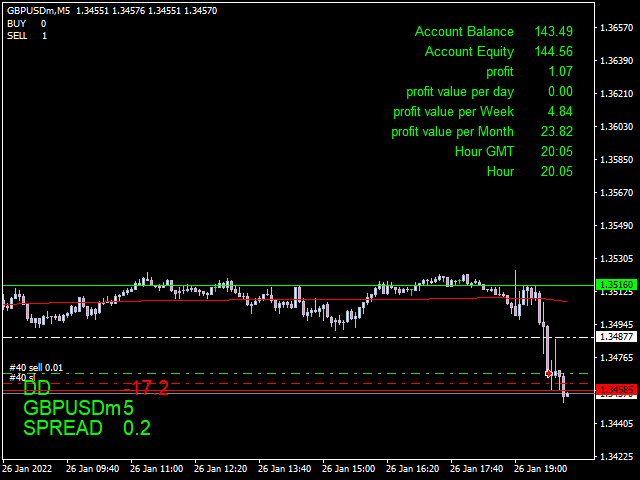Image resolution: width=640 pixels, height=480 pixels.
Task: Select the red 1.34585 price tag
Action: coord(616,389)
